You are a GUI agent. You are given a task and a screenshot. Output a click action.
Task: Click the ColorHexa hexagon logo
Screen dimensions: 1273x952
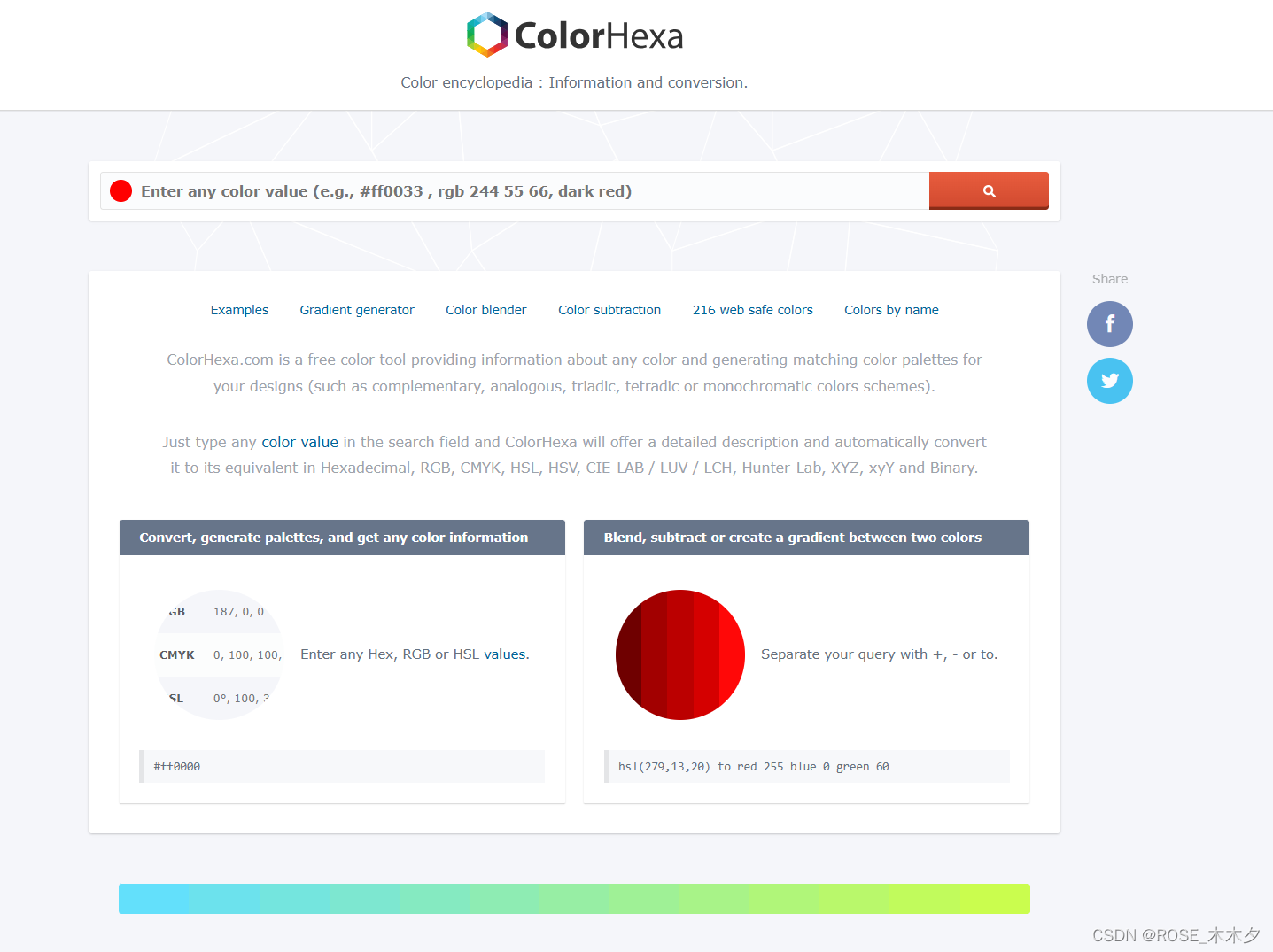(x=487, y=35)
